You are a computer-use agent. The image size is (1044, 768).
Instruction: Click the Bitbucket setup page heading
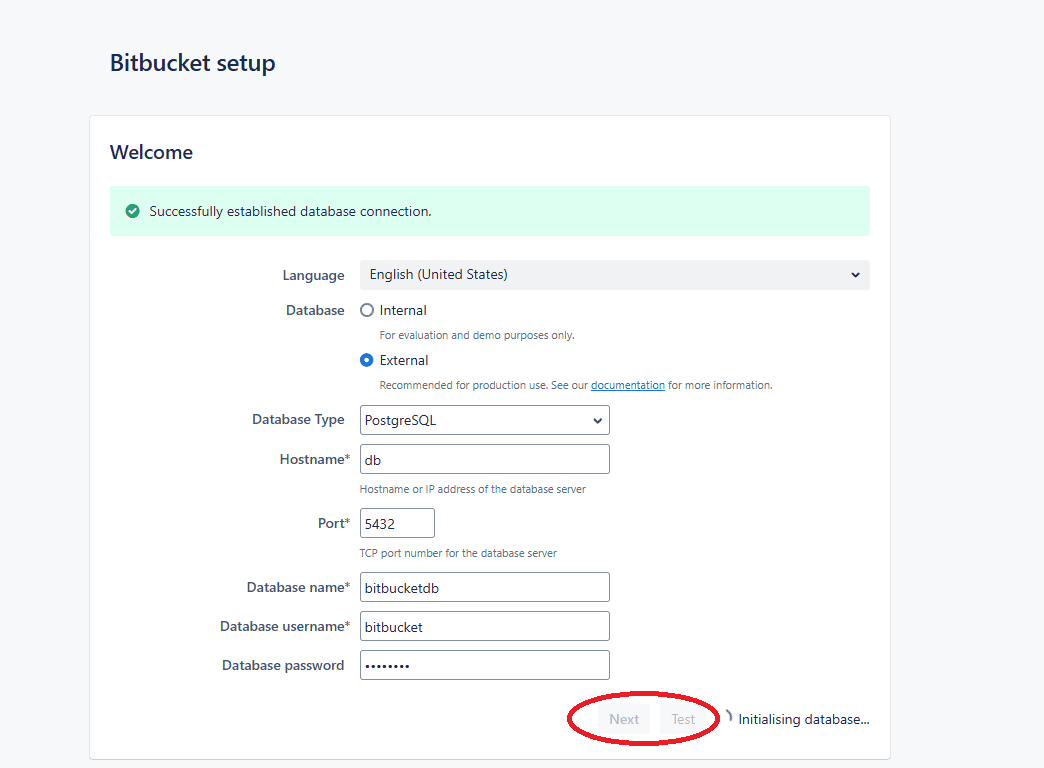pos(192,63)
